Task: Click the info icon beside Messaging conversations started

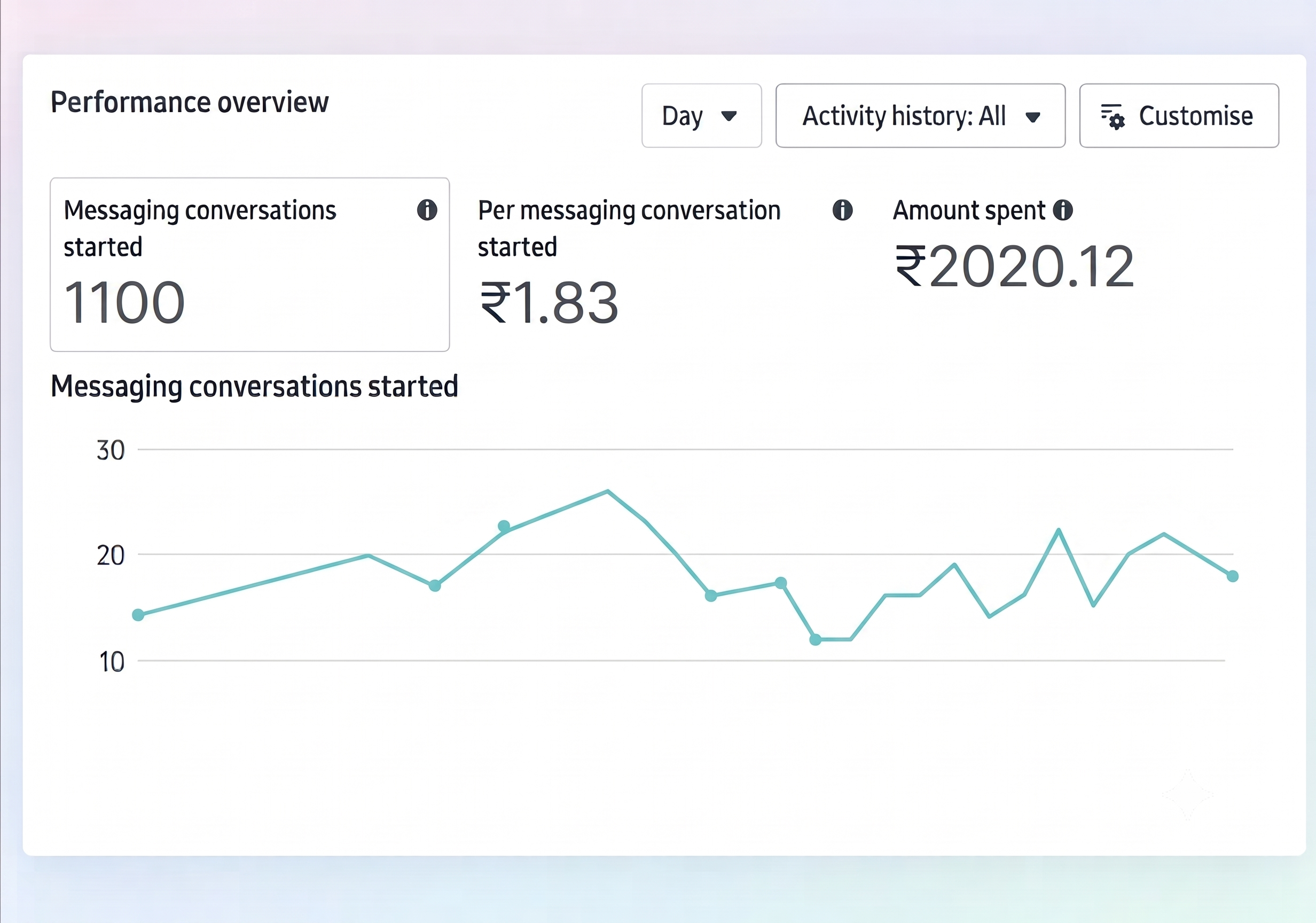Action: point(427,210)
